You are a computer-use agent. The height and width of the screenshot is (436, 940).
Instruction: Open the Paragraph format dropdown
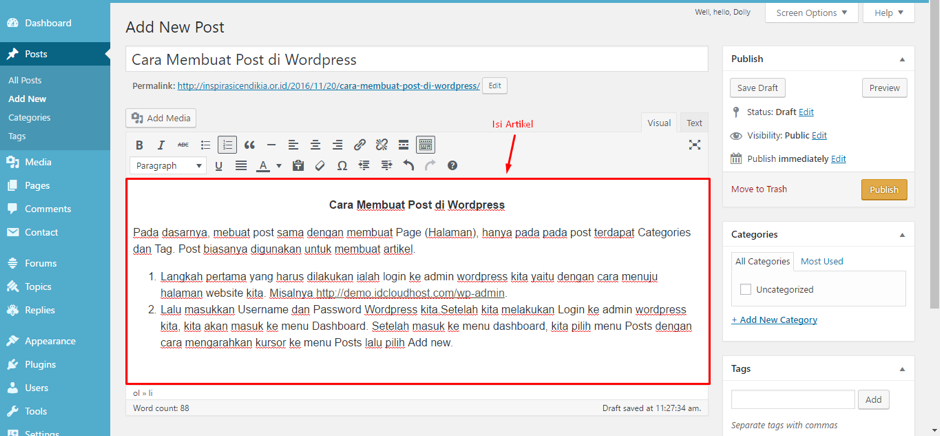tap(168, 166)
